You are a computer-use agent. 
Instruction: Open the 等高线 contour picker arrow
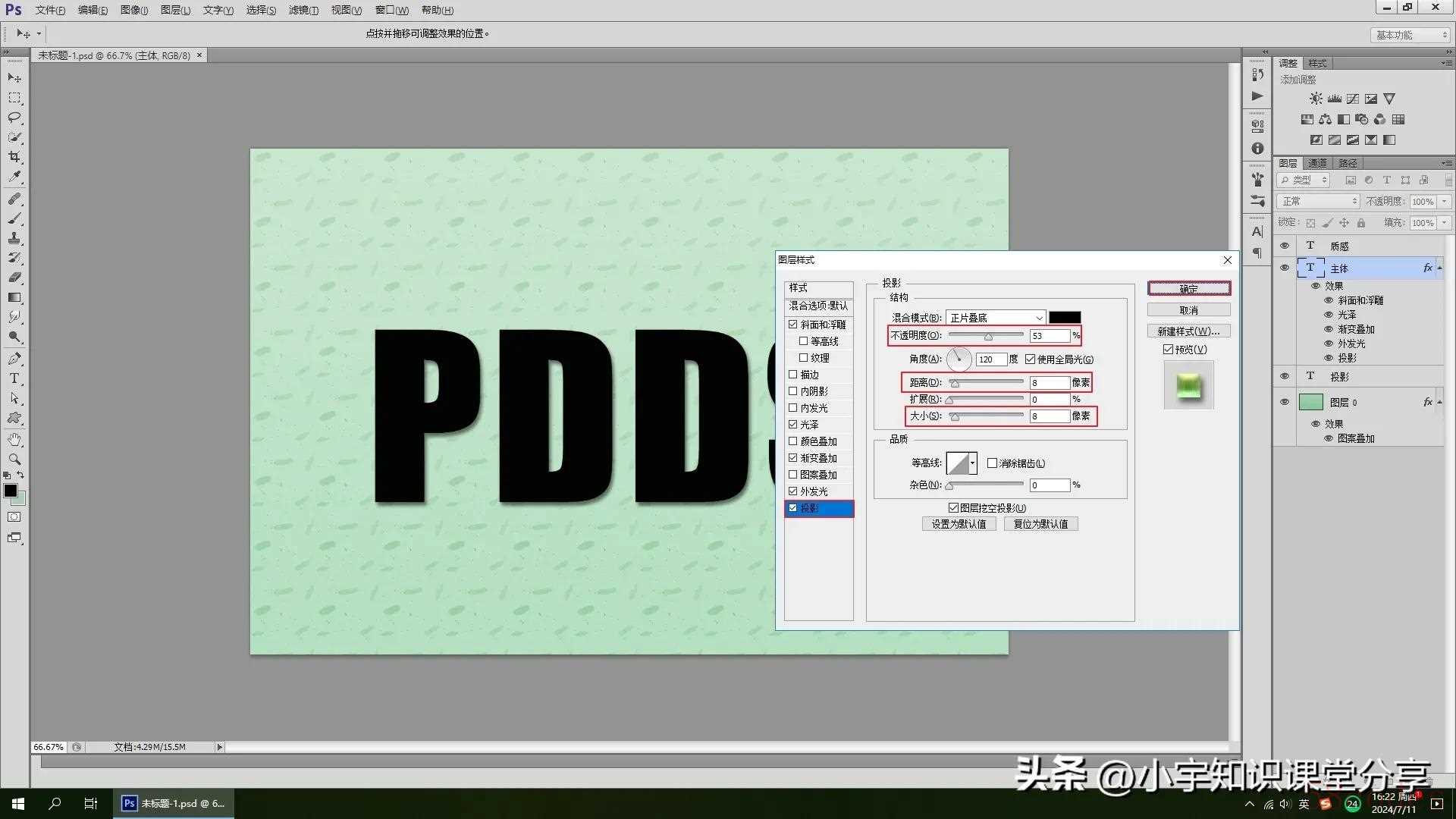click(x=972, y=463)
